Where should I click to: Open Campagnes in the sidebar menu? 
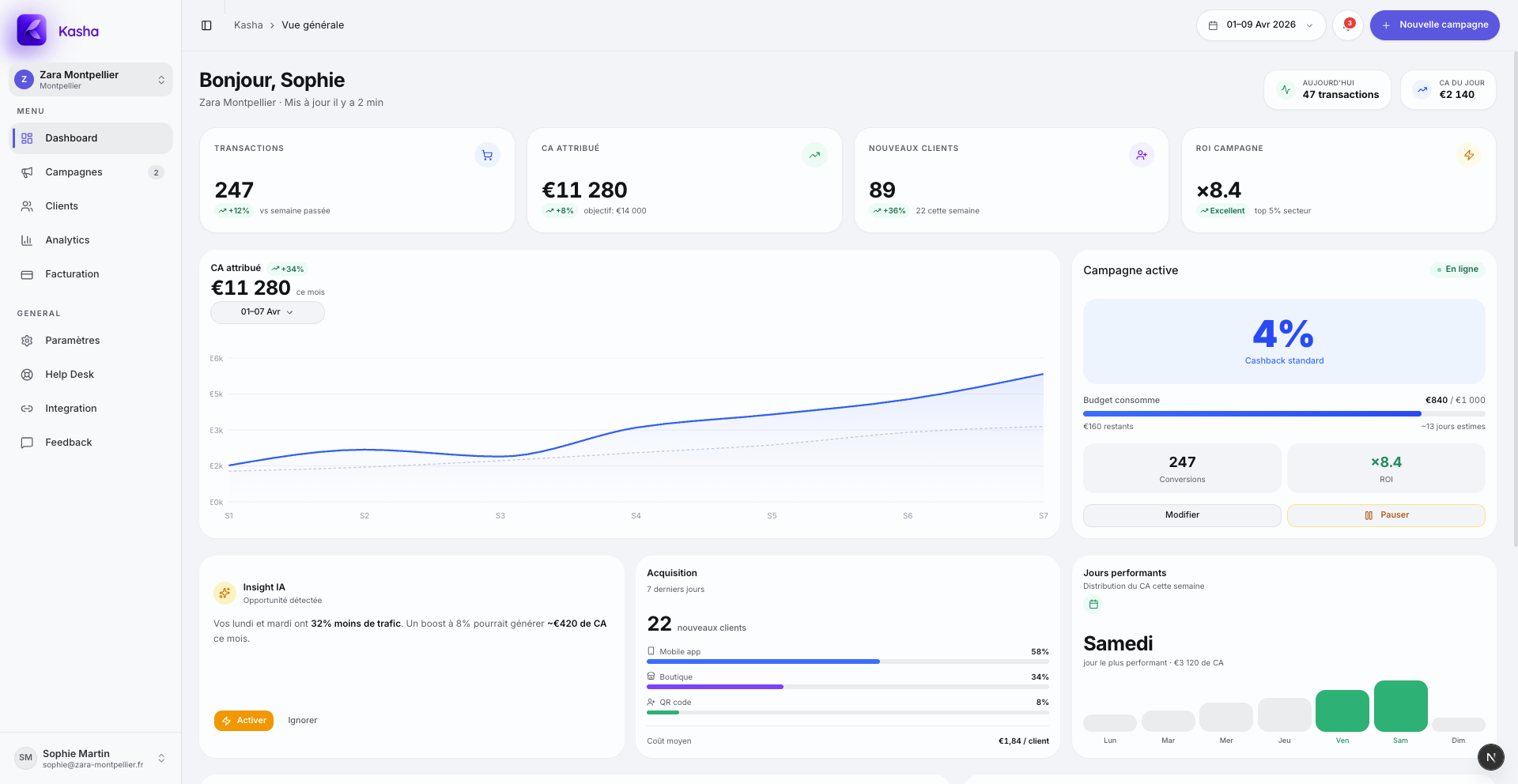pos(74,172)
